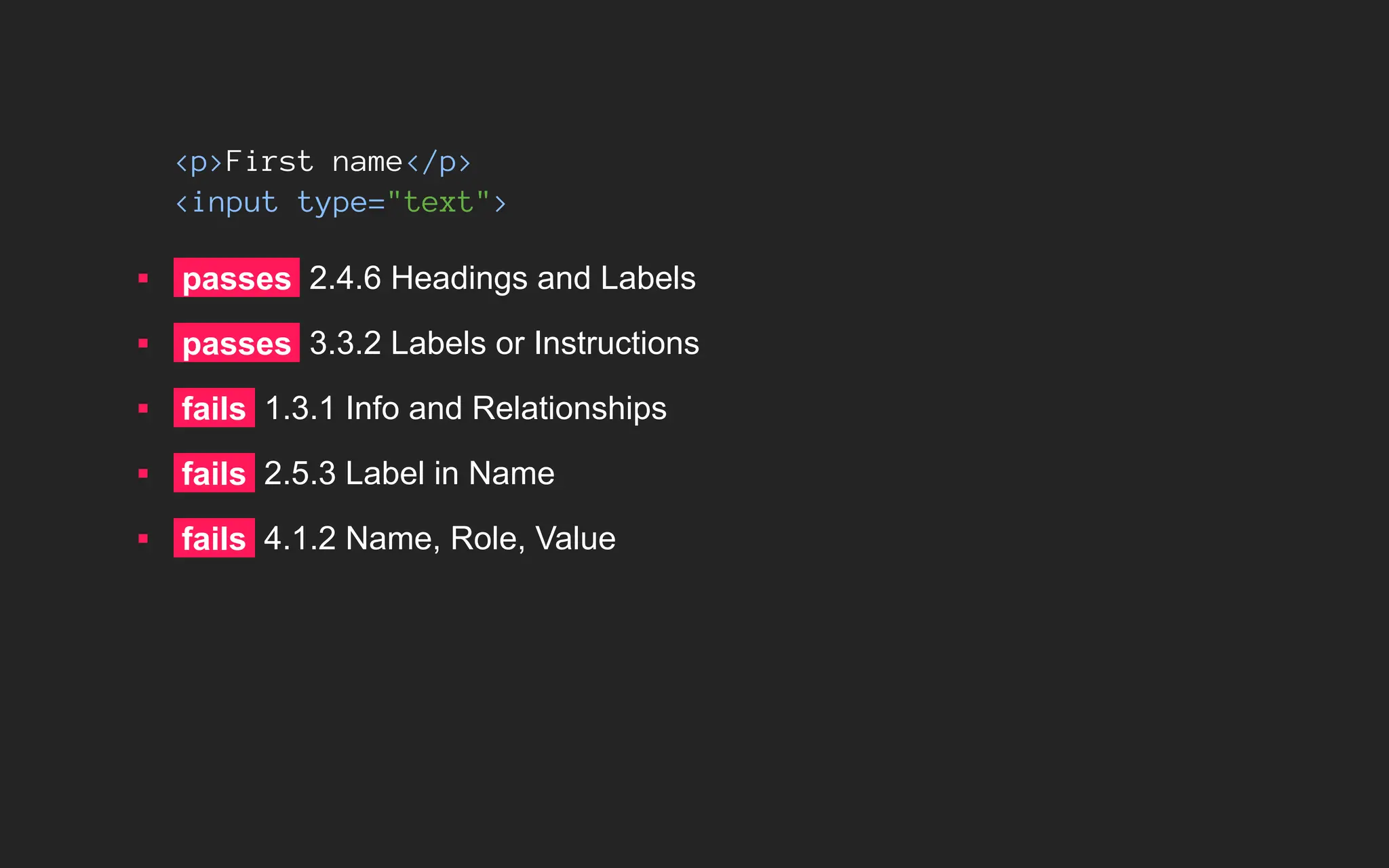Click the bullet marker beside 3.3.2 Labels or Instructions
Viewport: 1389px width, 868px height.
[143, 343]
